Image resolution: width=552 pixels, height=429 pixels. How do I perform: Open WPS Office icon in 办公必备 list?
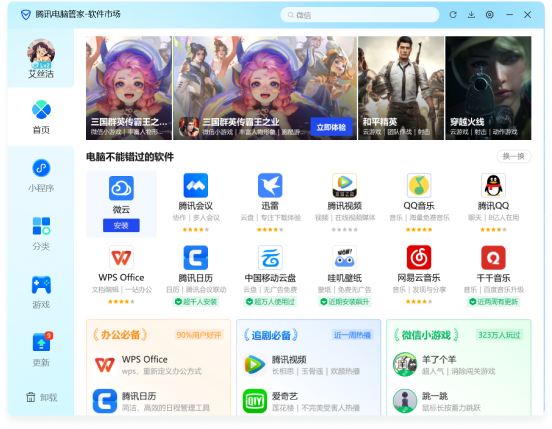coord(105,365)
